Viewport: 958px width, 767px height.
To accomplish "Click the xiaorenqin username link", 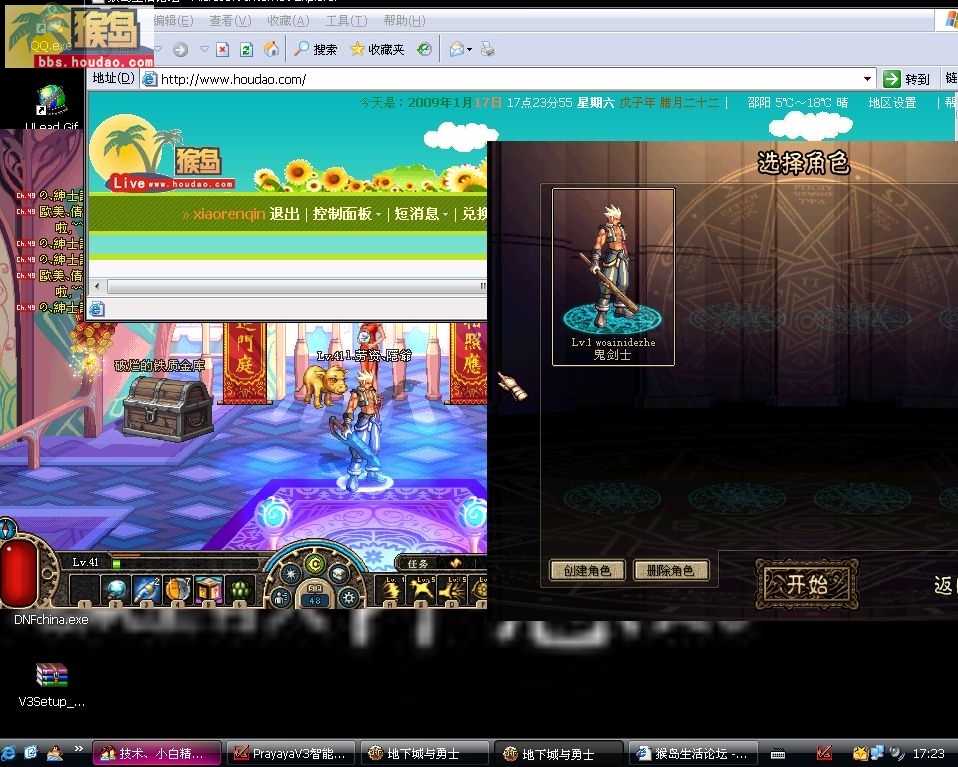I will [x=229, y=214].
